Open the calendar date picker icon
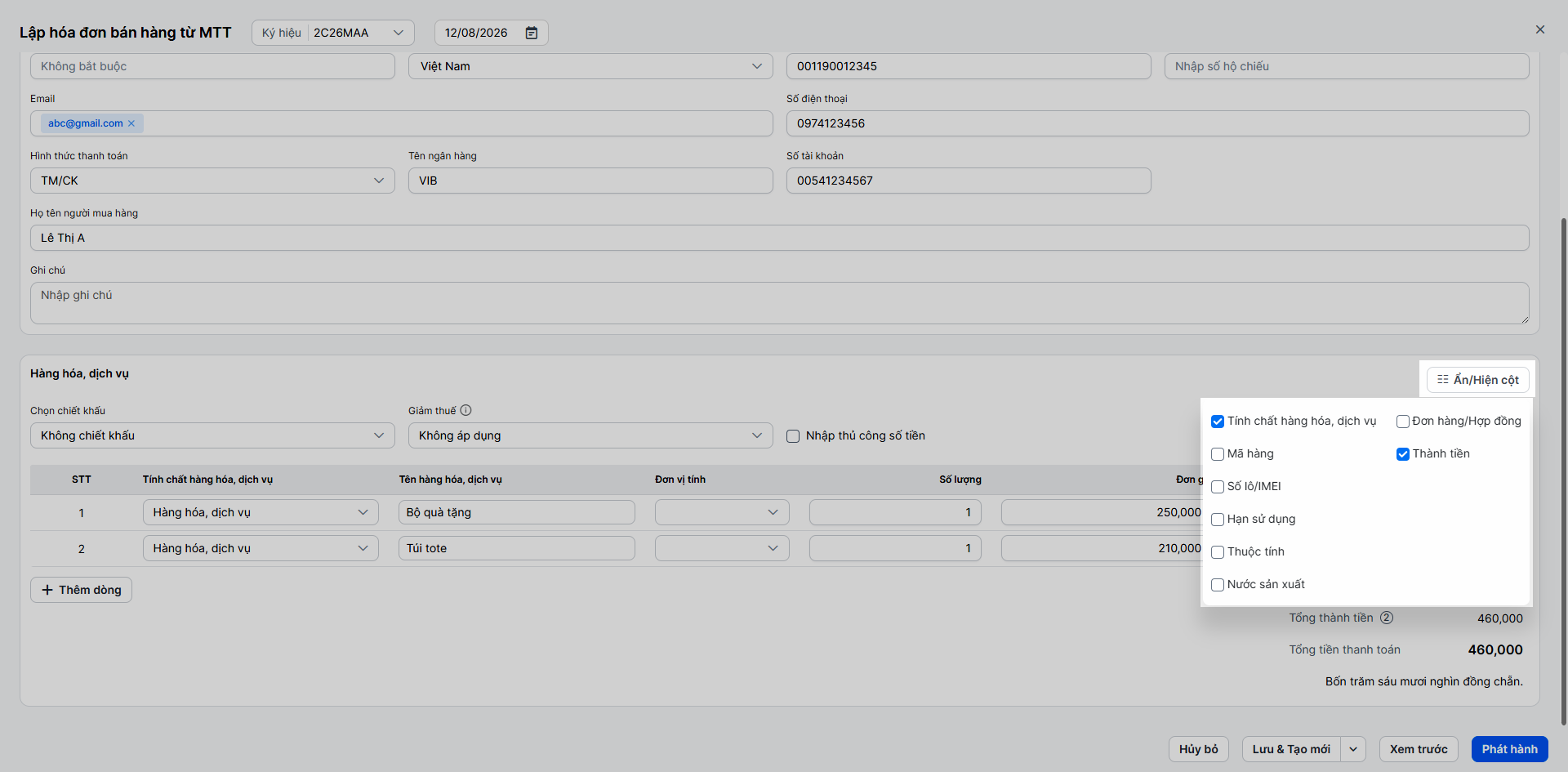This screenshot has height=772, width=1568. [532, 33]
